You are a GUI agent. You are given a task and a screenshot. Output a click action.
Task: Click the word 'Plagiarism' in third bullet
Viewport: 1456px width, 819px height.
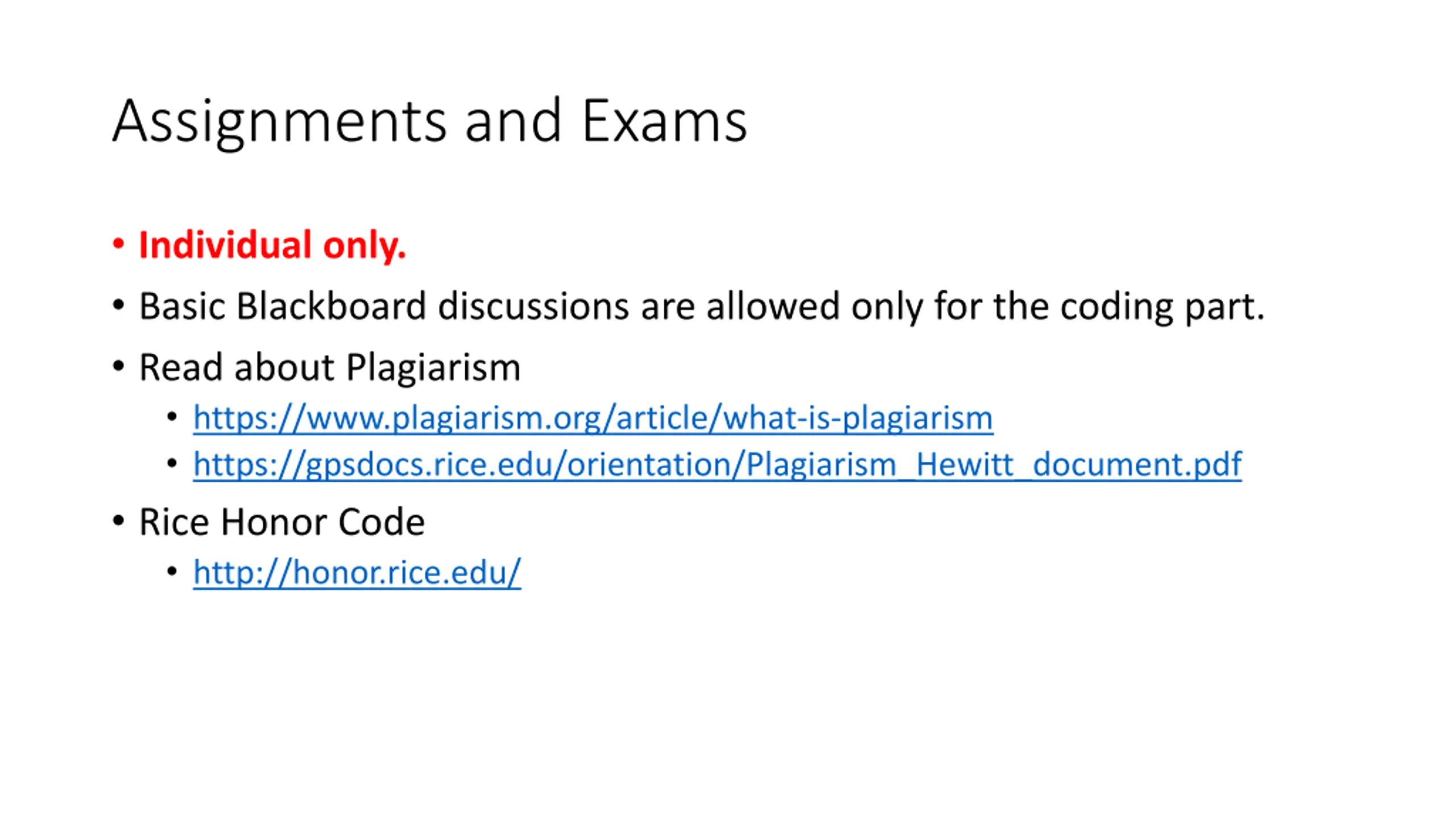pyautogui.click(x=433, y=368)
